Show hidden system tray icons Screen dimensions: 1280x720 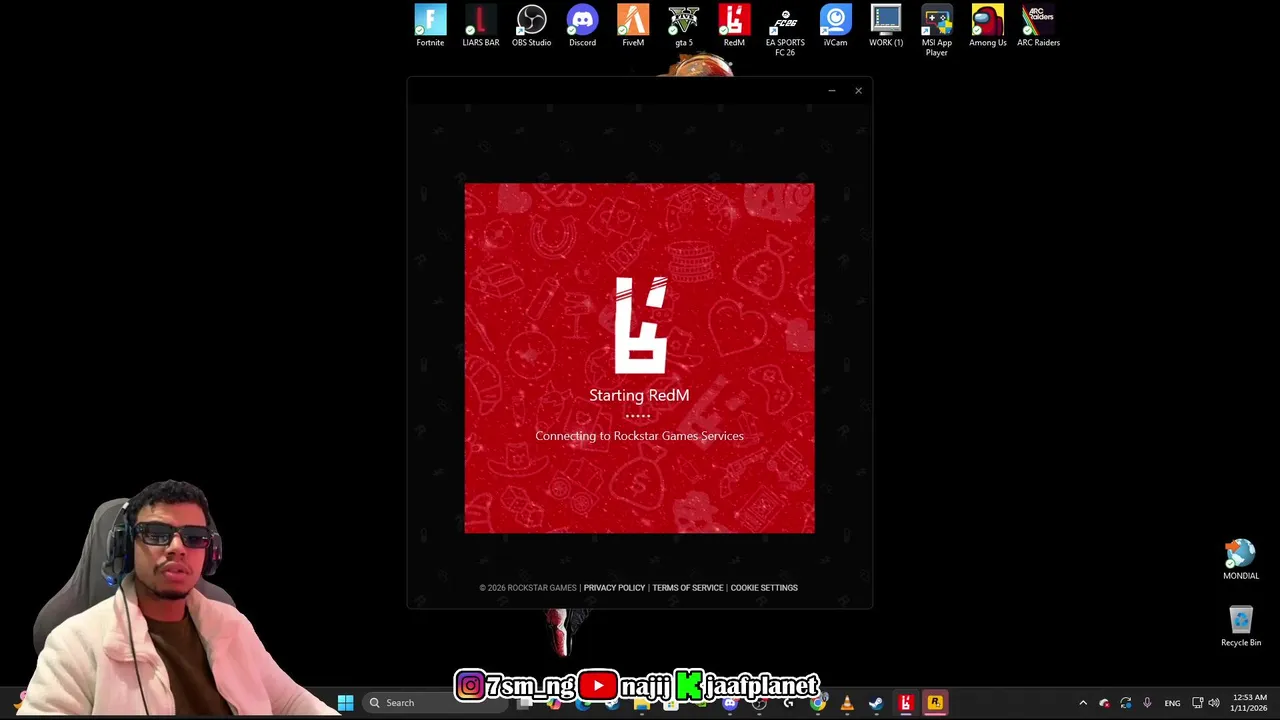tap(1083, 703)
